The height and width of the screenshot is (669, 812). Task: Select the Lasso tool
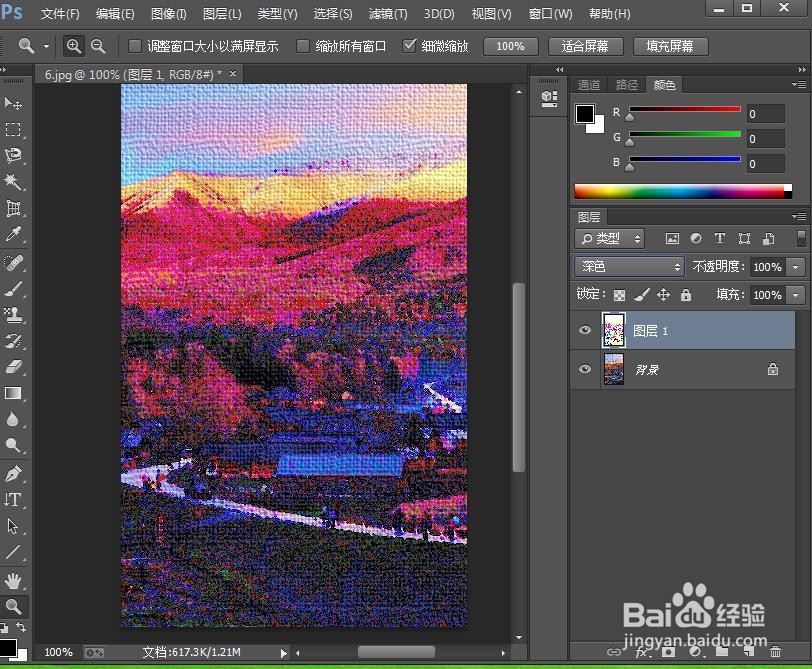click(x=13, y=156)
